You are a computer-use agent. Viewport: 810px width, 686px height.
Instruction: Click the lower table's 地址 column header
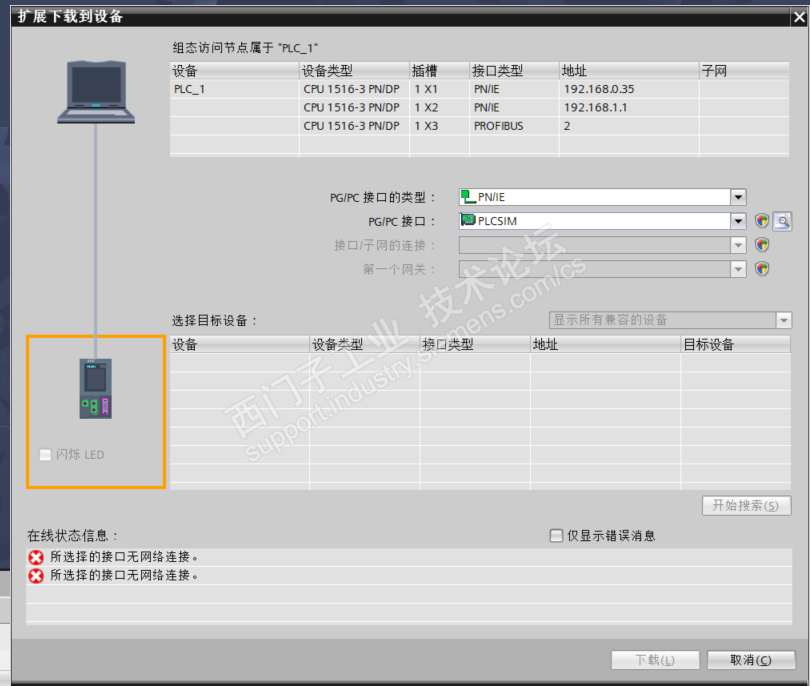tap(605, 345)
